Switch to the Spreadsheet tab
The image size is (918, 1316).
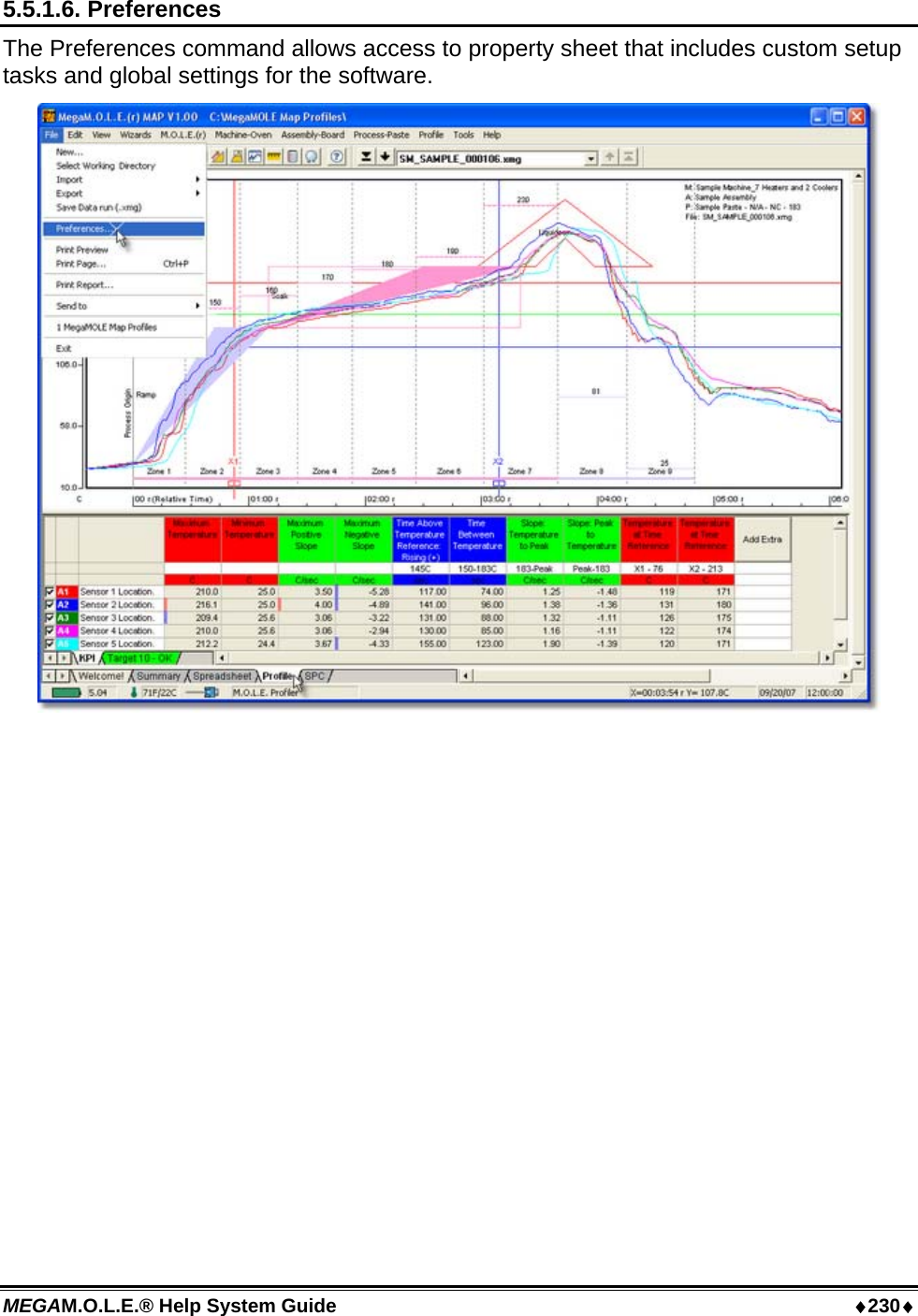point(222,675)
